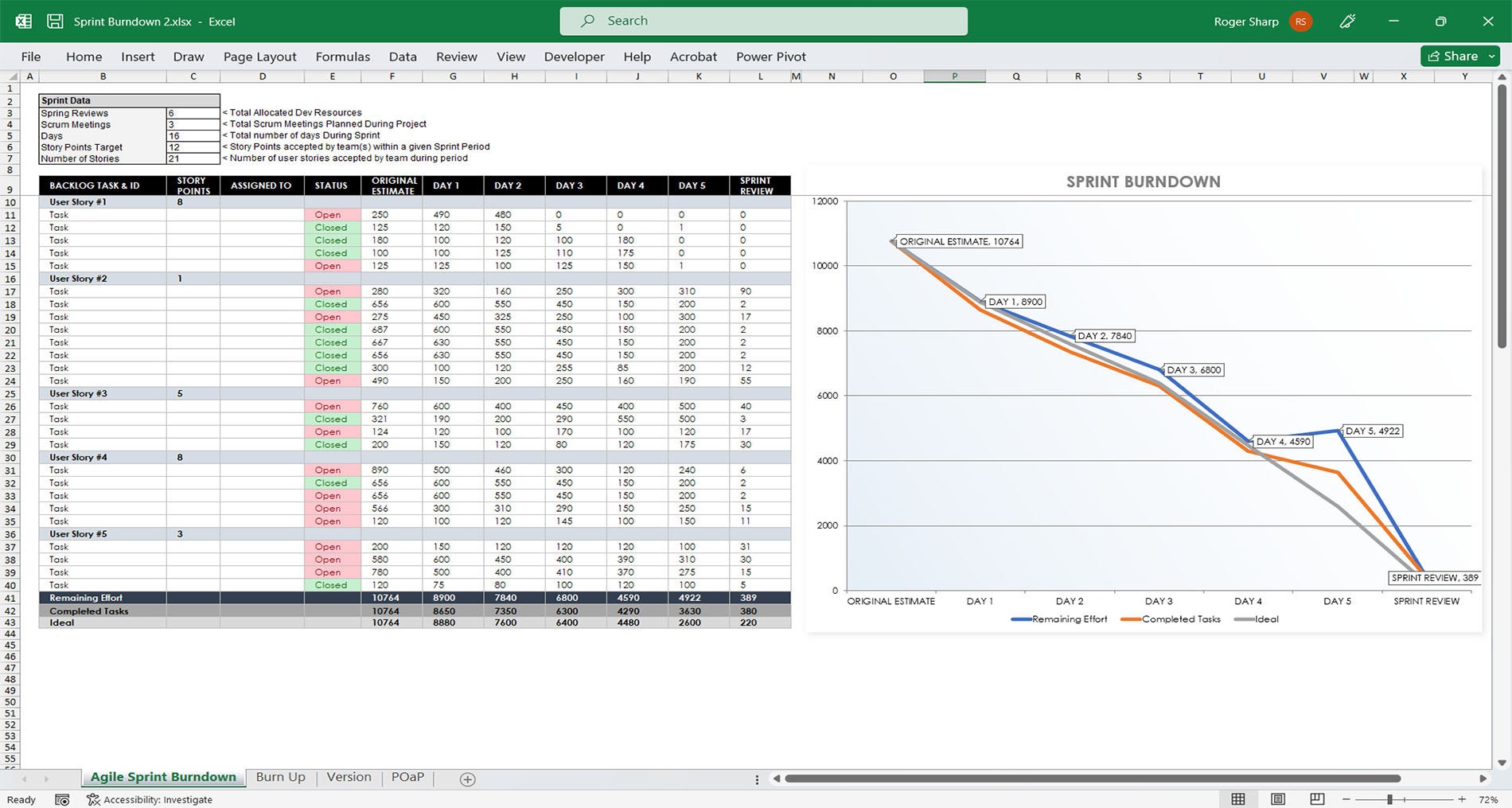Click the Share button
The image size is (1512, 808).
1456,56
